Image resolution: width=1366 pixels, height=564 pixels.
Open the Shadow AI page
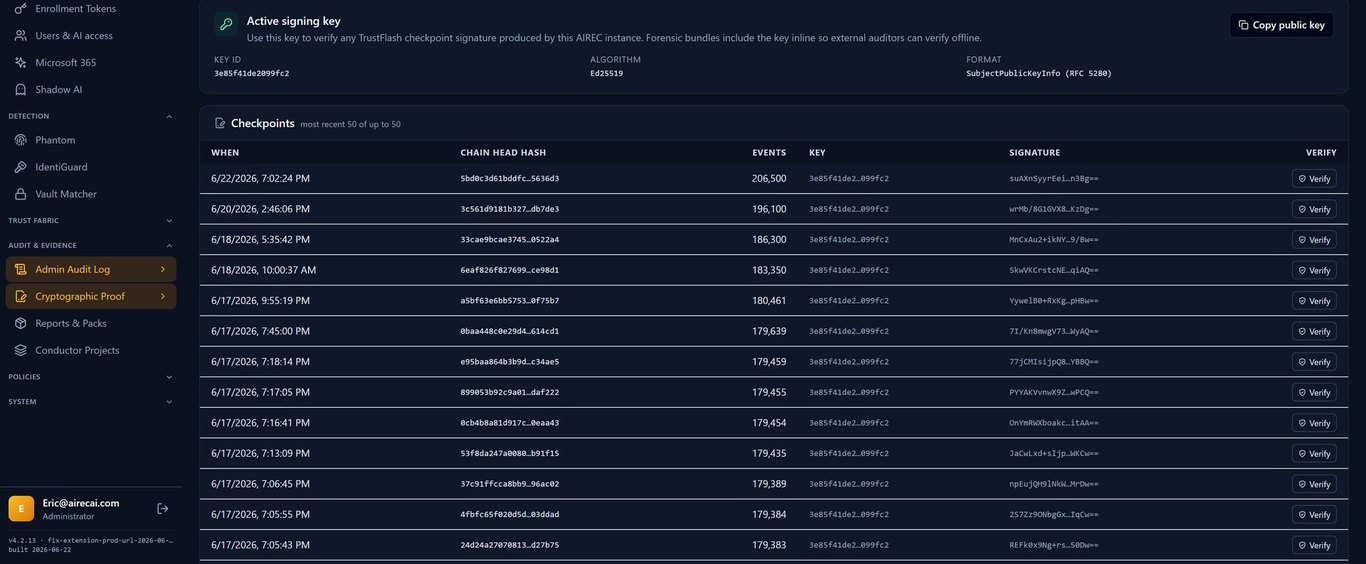tap(91, 89)
